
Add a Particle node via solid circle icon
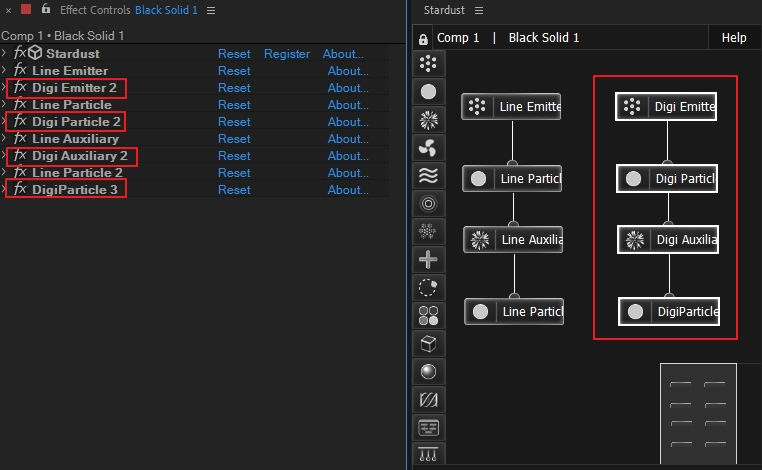pyautogui.click(x=428, y=92)
